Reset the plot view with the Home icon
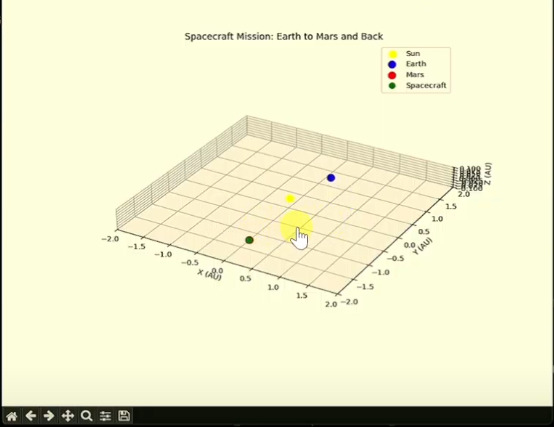The image size is (554, 427). tap(12, 416)
